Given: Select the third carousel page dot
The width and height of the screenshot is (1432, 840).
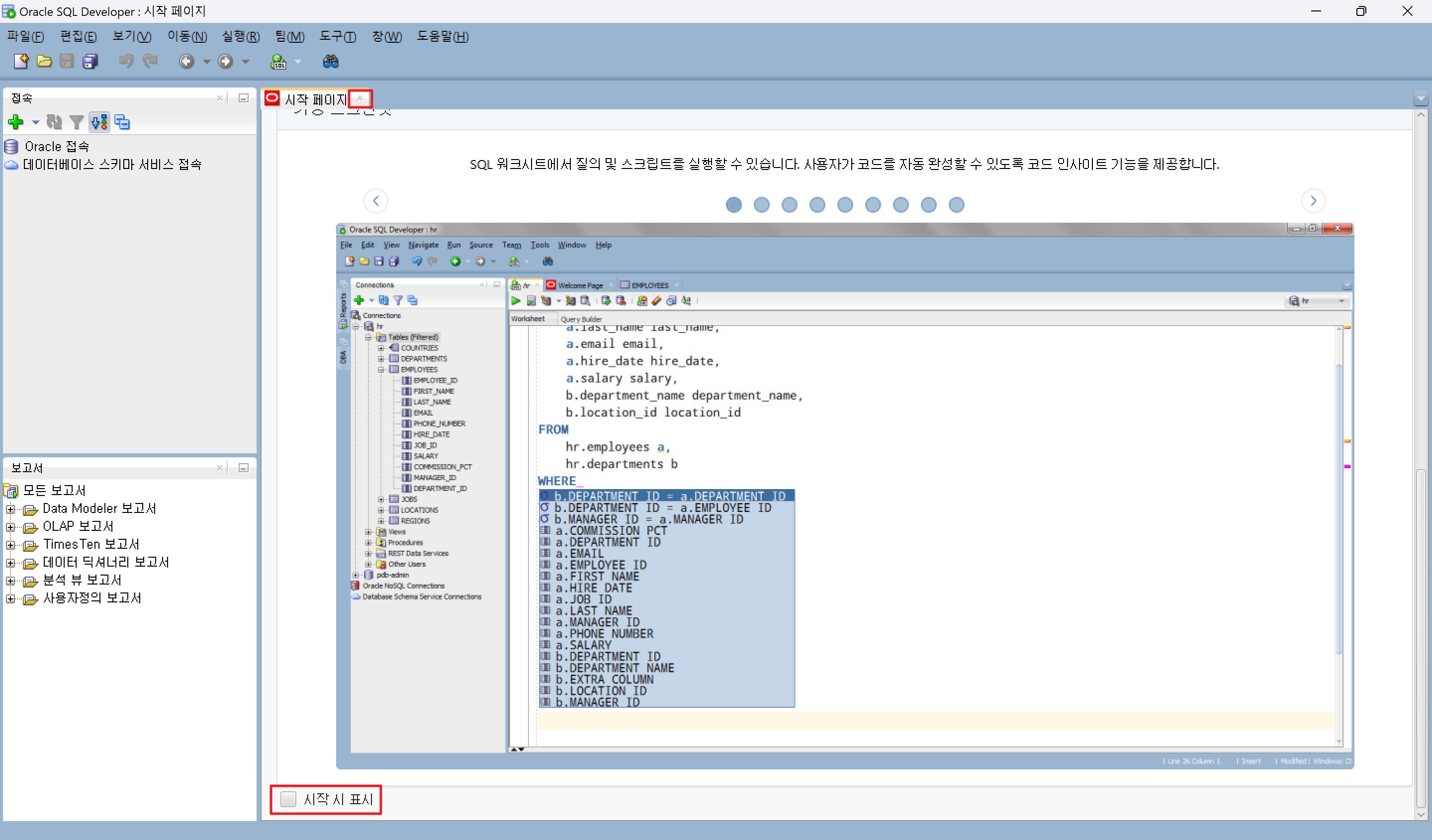Looking at the screenshot, I should tap(789, 204).
